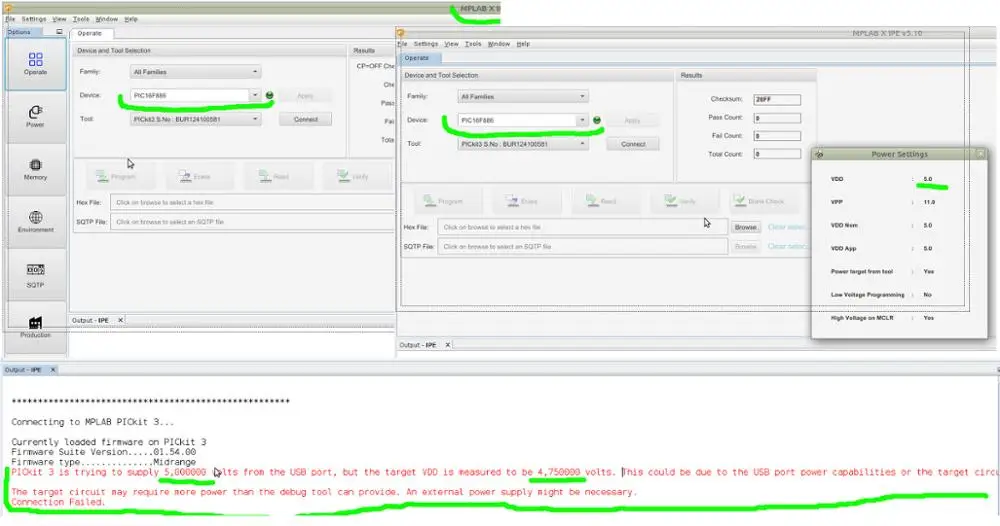Focus SQTP File field in back window
Viewport: 1000px width, 526px height.
pos(252,222)
